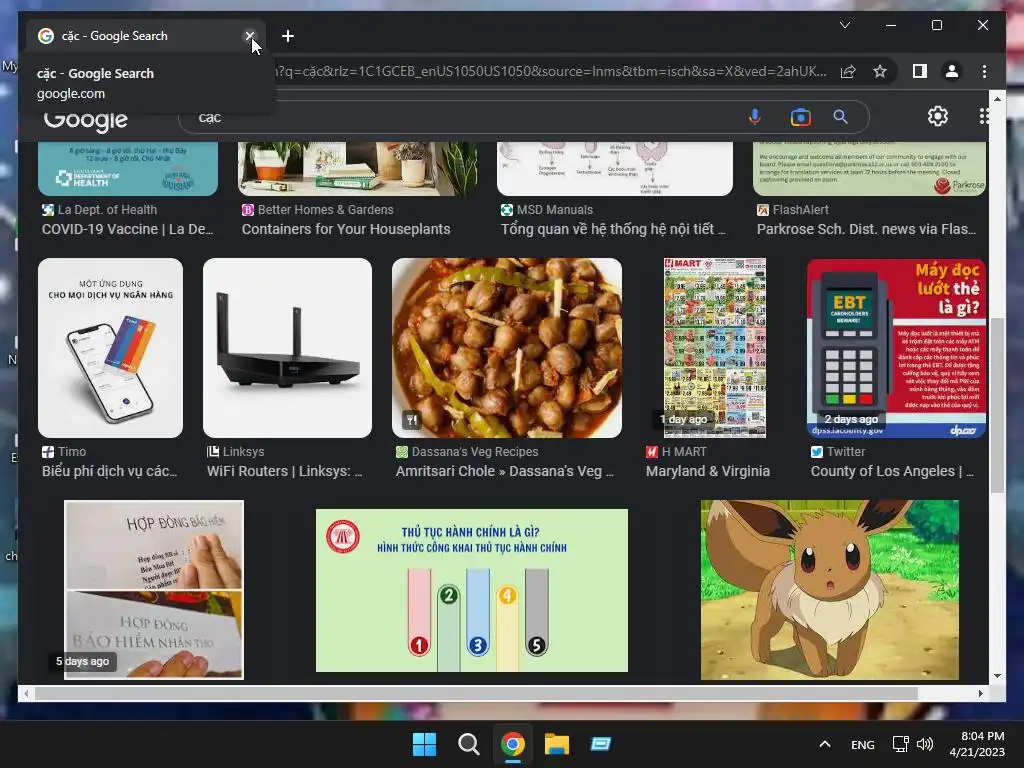
Task: Open File Explorer from taskbar
Action: coord(557,744)
